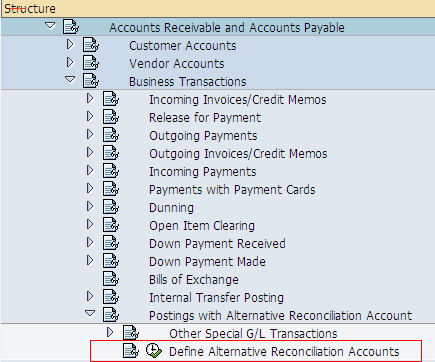Select the Release for Payment label
Image resolution: width=435 pixels, height=362 pixels.
click(x=205, y=117)
